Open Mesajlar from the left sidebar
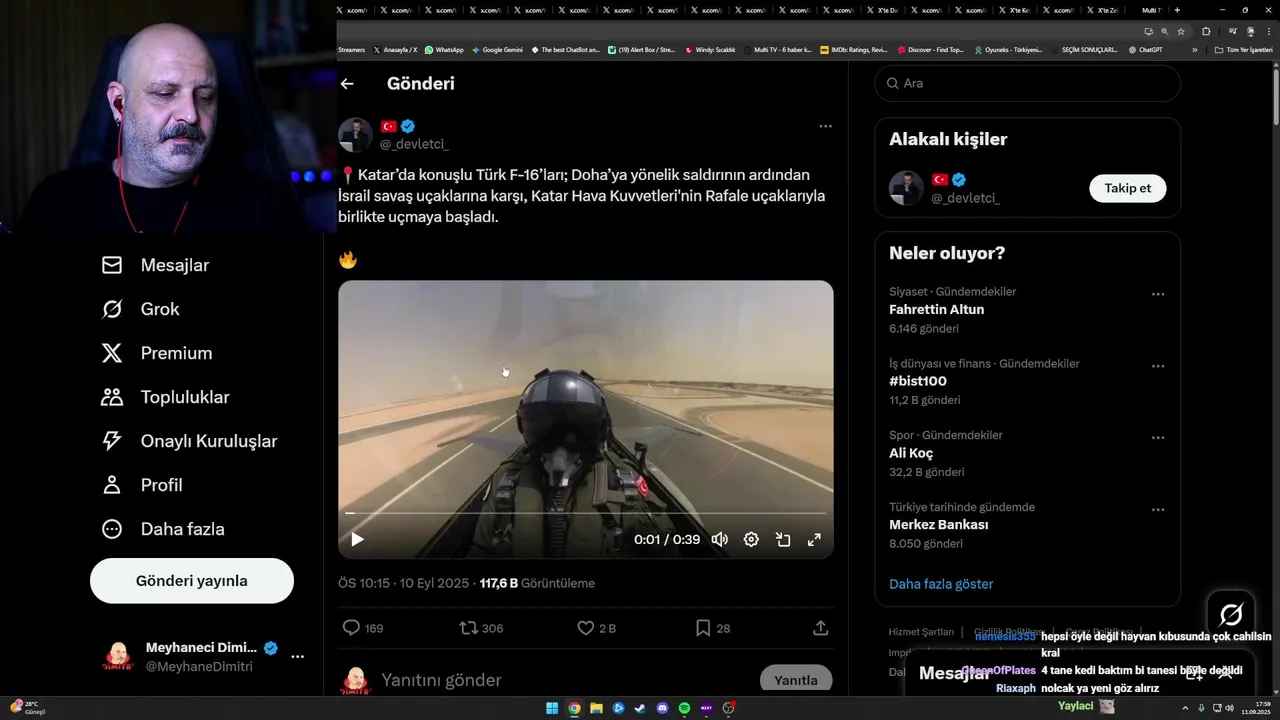1280x720 pixels. [155, 265]
